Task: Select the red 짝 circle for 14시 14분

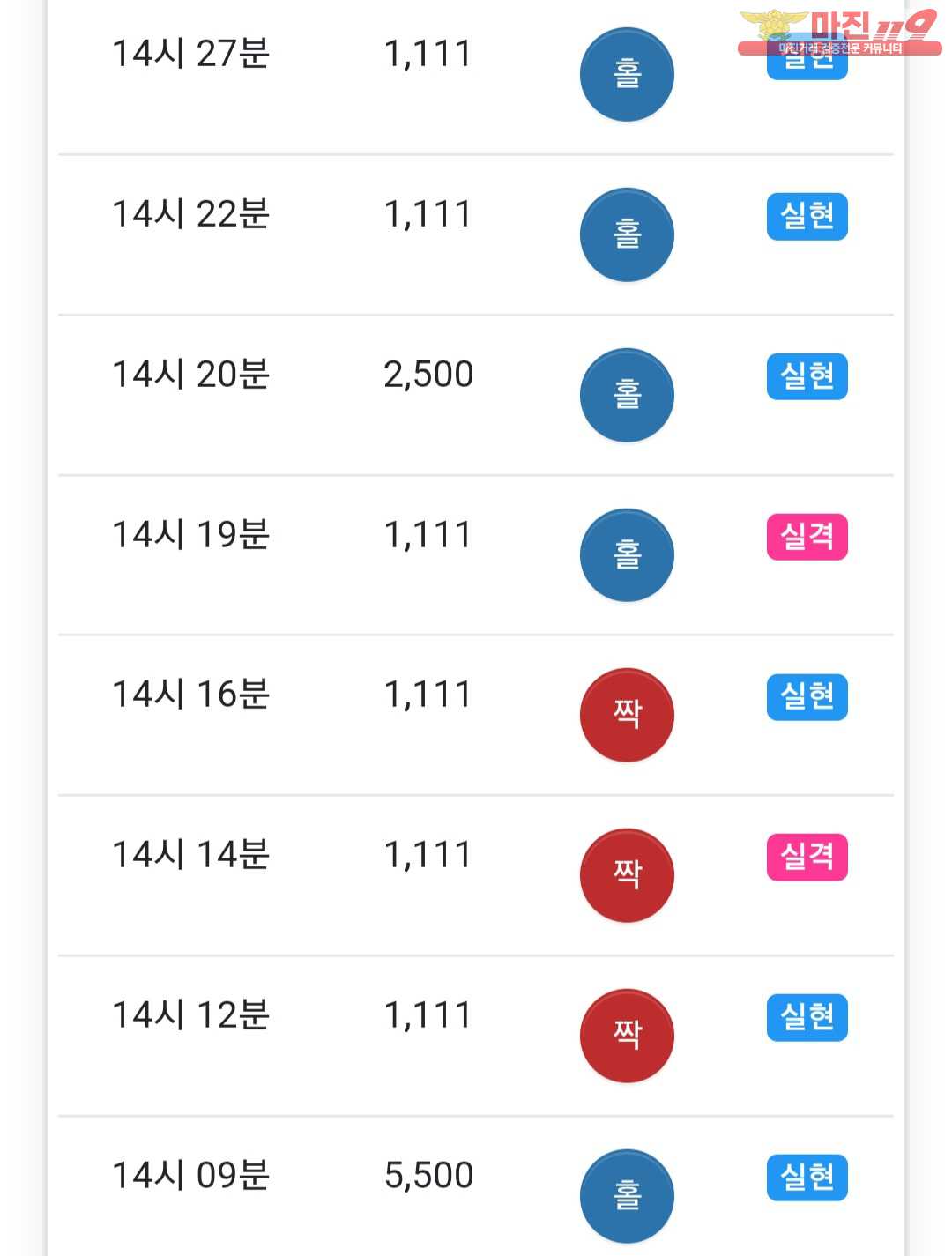Action: click(627, 875)
